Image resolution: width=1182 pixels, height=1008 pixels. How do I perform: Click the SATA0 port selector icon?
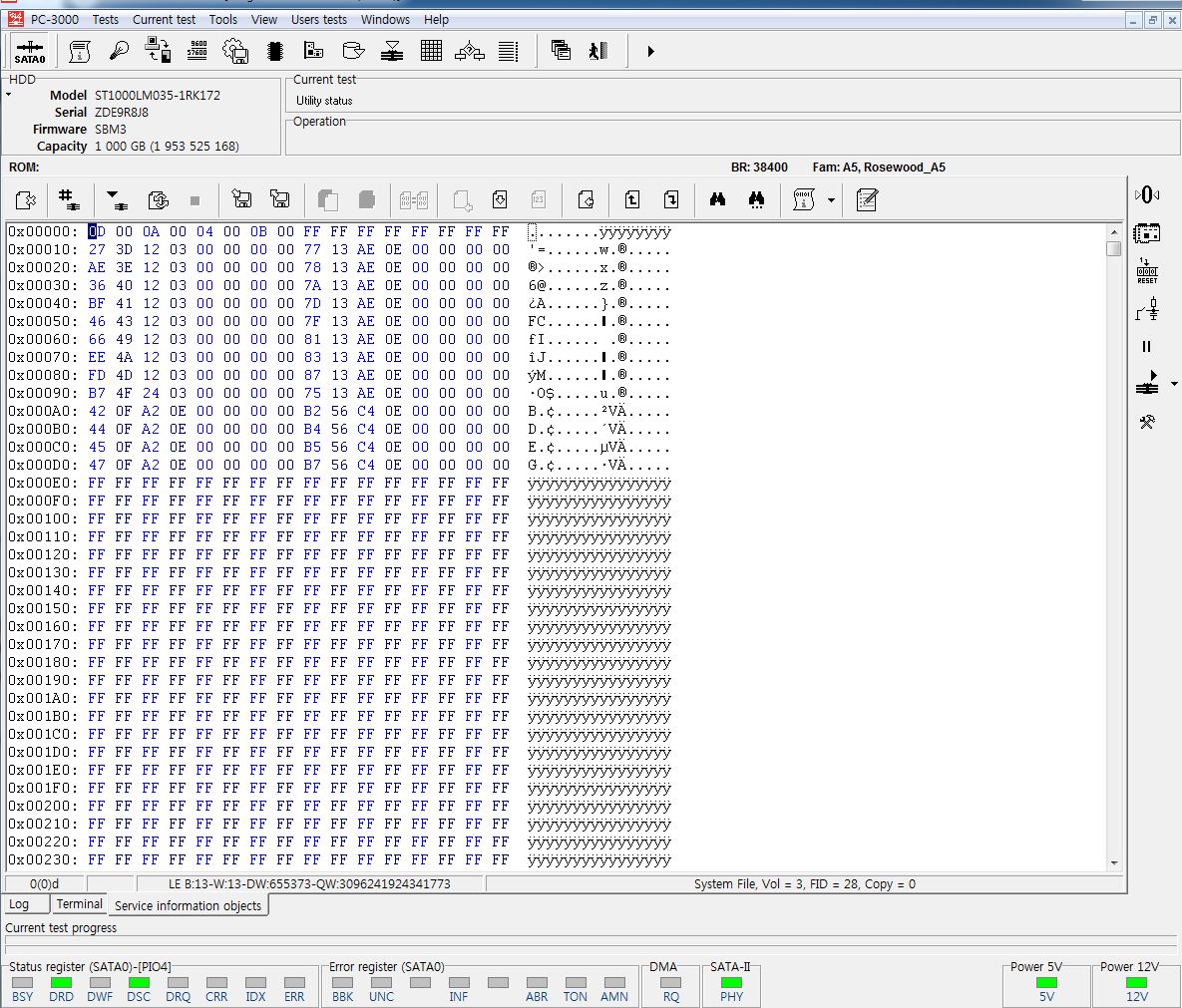coord(29,51)
